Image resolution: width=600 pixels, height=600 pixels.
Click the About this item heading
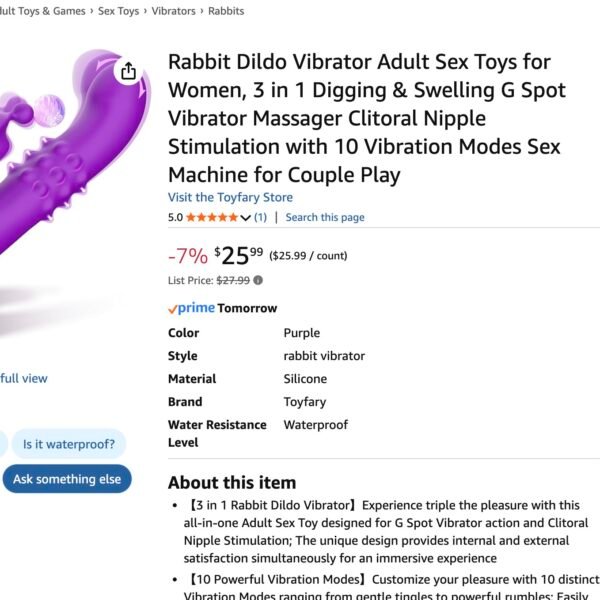pos(232,483)
